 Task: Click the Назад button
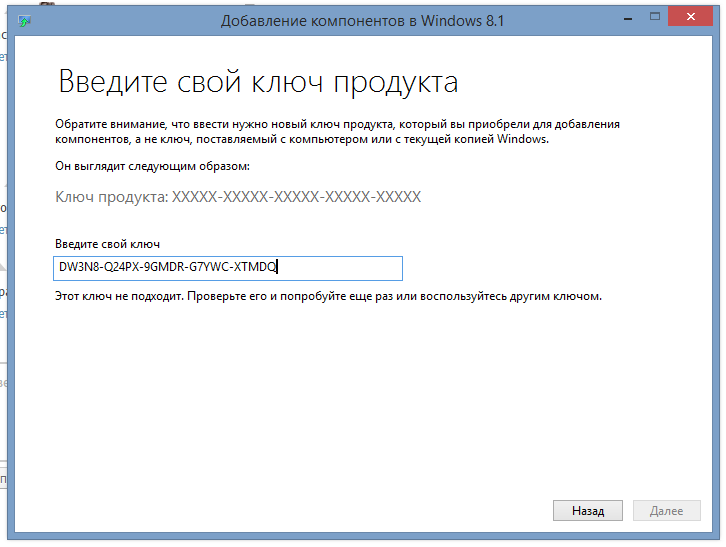[x=587, y=510]
